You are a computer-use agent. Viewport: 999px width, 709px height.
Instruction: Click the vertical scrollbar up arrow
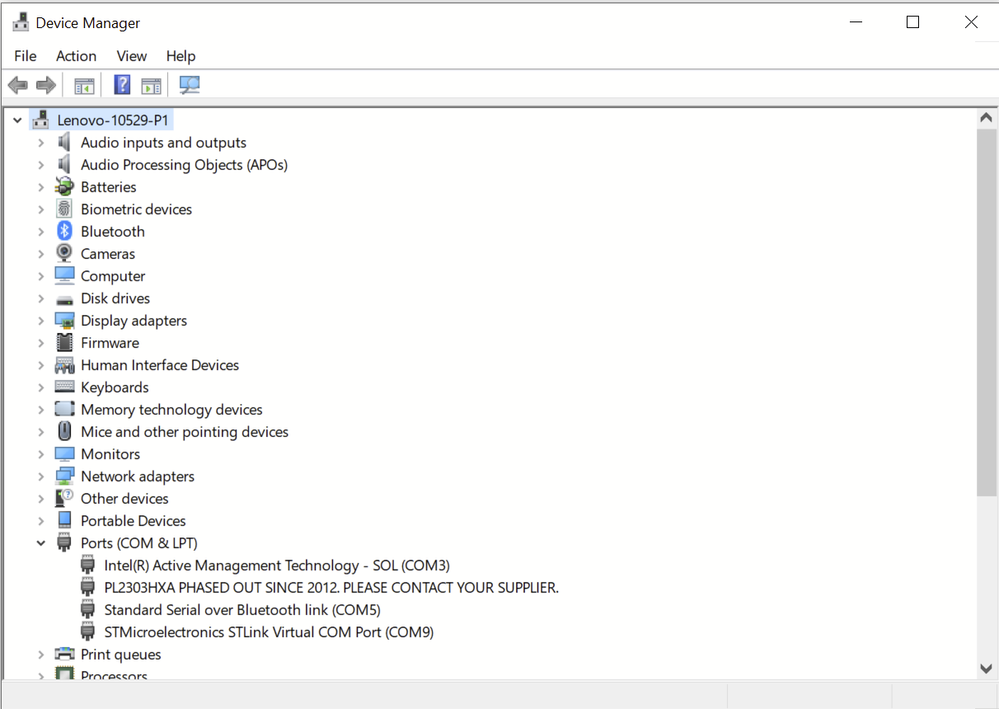pos(986,118)
